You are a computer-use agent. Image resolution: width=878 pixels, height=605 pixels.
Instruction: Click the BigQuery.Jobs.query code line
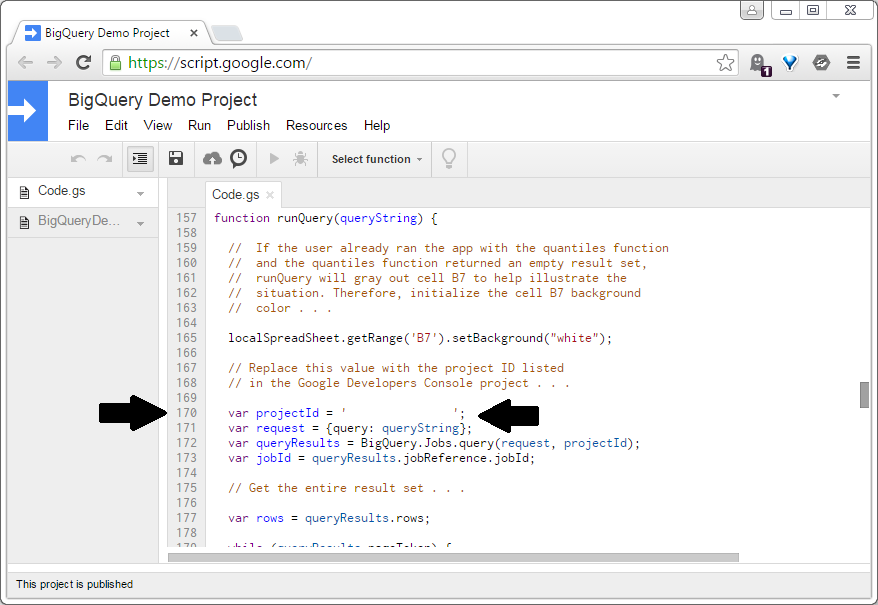[x=434, y=443]
